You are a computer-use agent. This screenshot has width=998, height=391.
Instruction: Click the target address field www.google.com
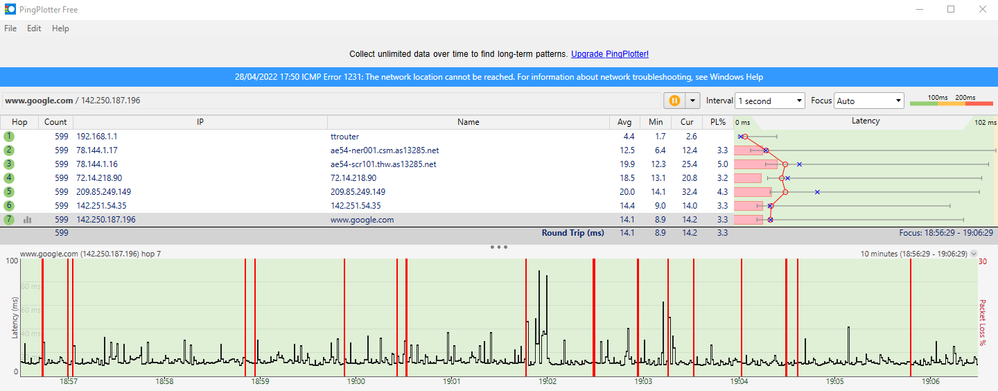click(x=331, y=101)
